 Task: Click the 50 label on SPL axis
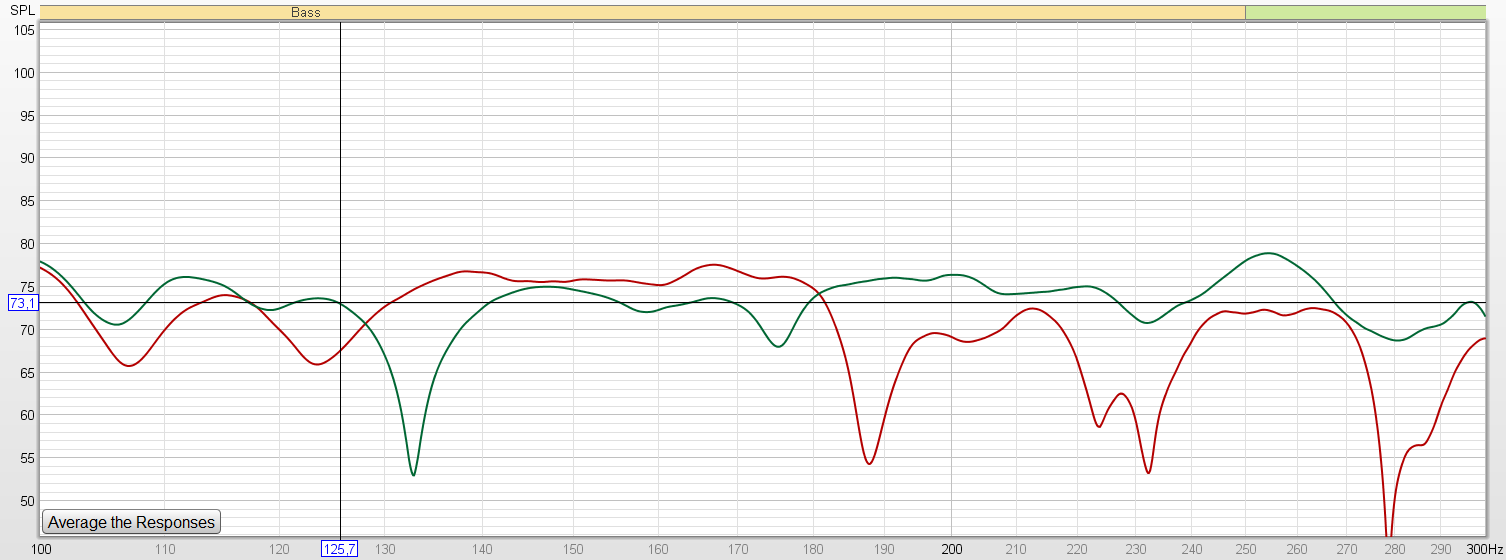(x=27, y=501)
